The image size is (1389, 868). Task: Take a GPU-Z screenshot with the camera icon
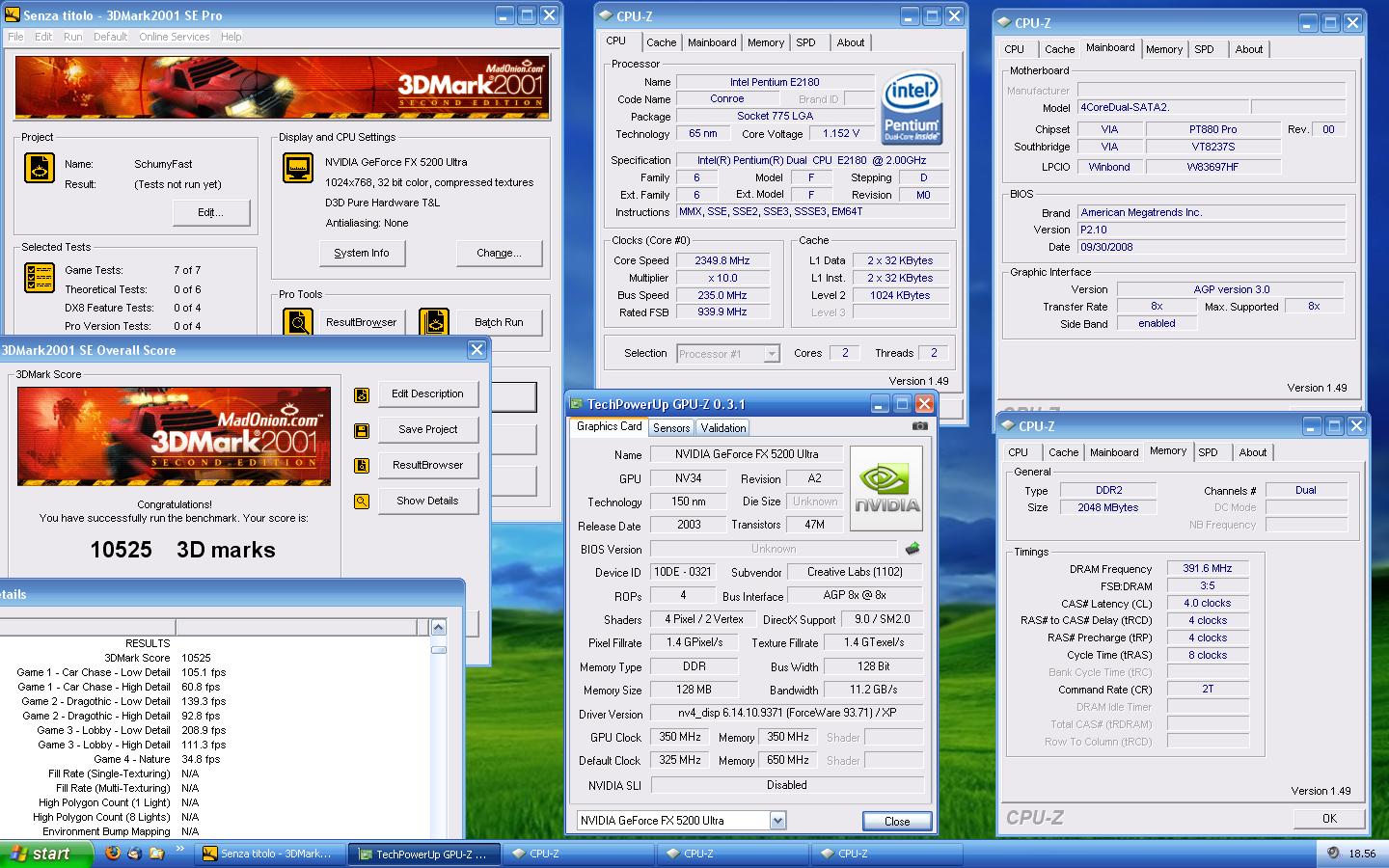(x=920, y=425)
